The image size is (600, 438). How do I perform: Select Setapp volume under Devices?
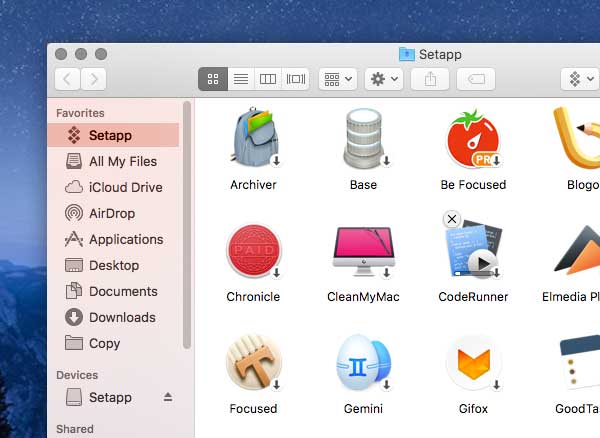pyautogui.click(x=113, y=397)
